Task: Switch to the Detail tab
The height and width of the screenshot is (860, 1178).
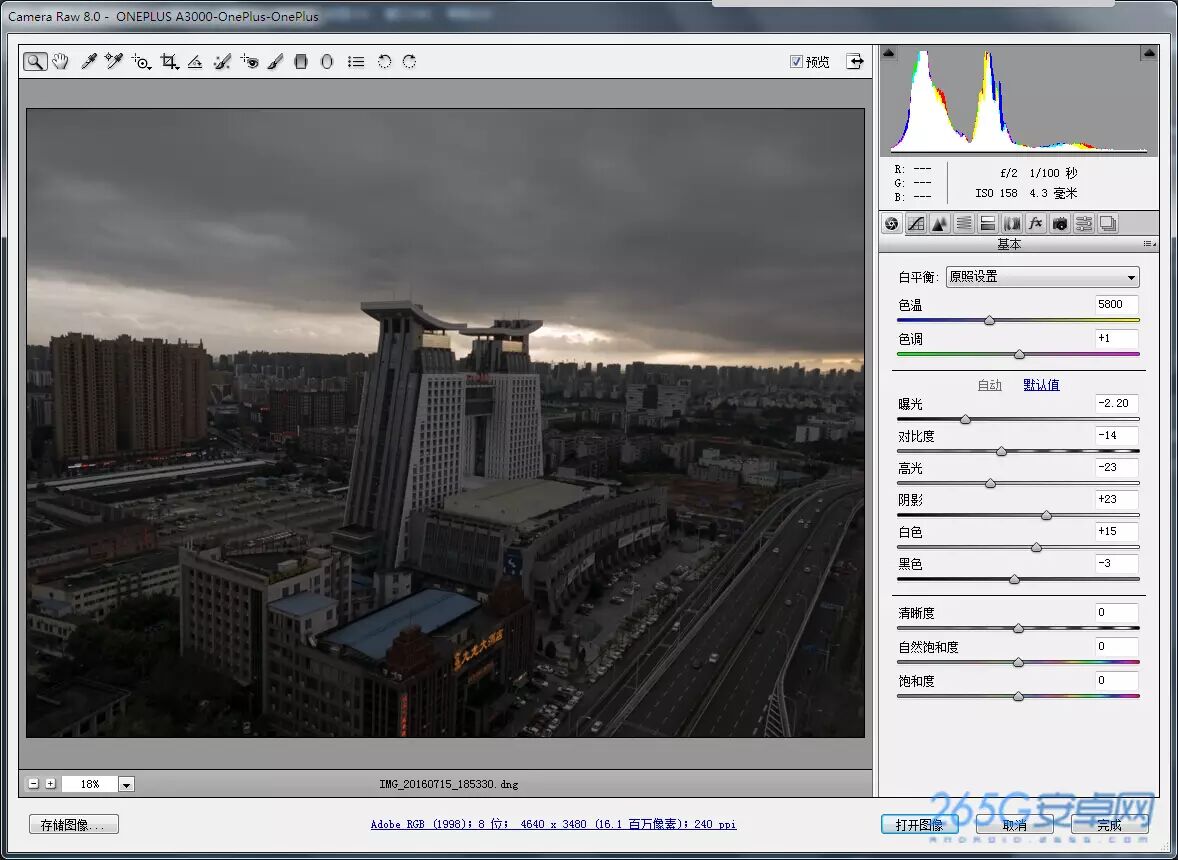Action: tap(940, 223)
